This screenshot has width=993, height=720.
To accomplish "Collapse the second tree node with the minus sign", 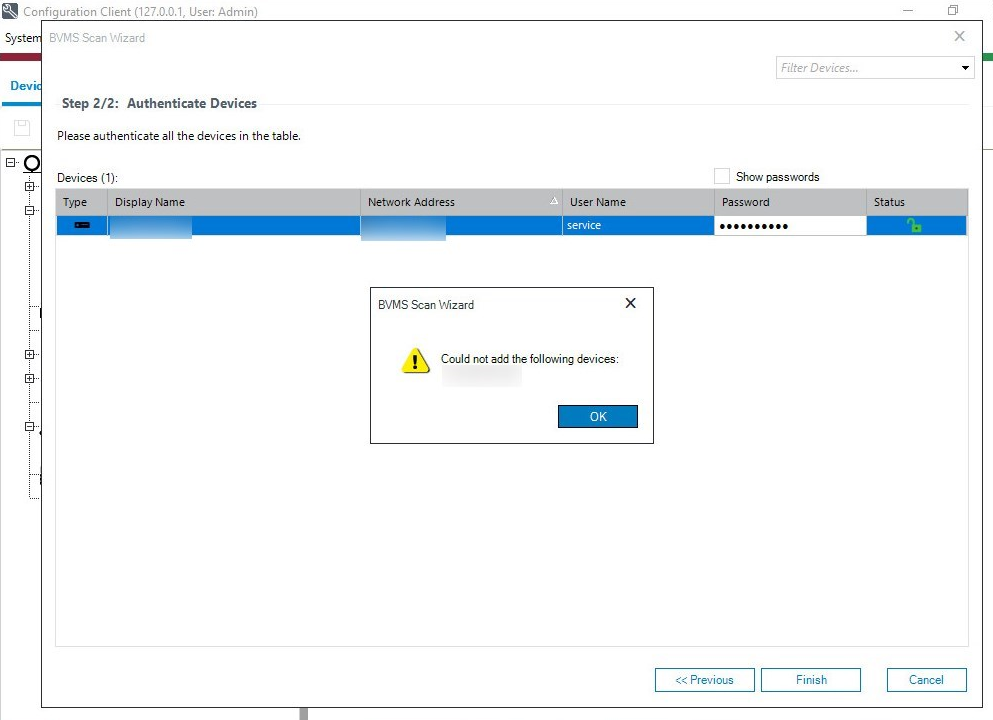I will 29,210.
